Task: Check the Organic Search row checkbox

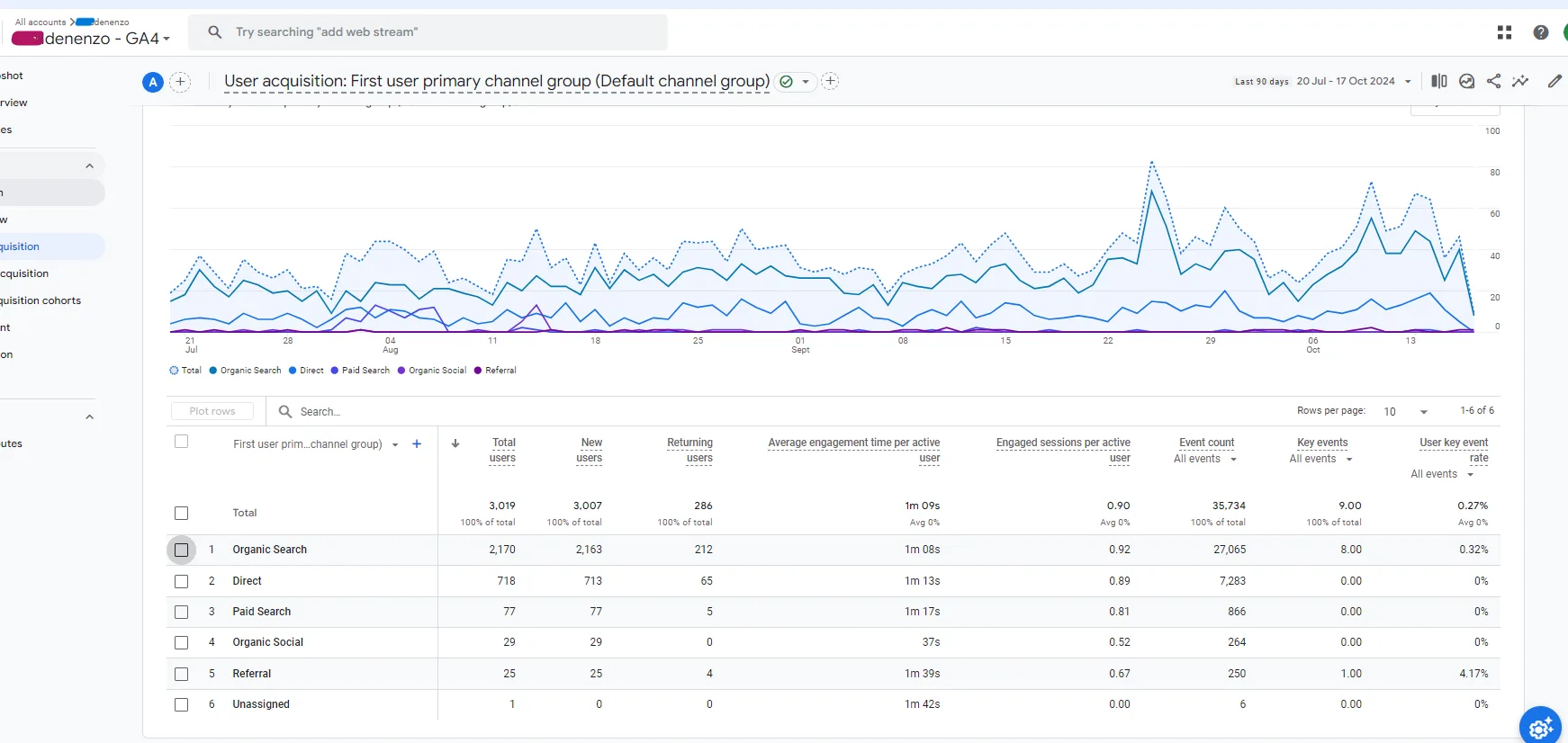Action: tap(181, 550)
